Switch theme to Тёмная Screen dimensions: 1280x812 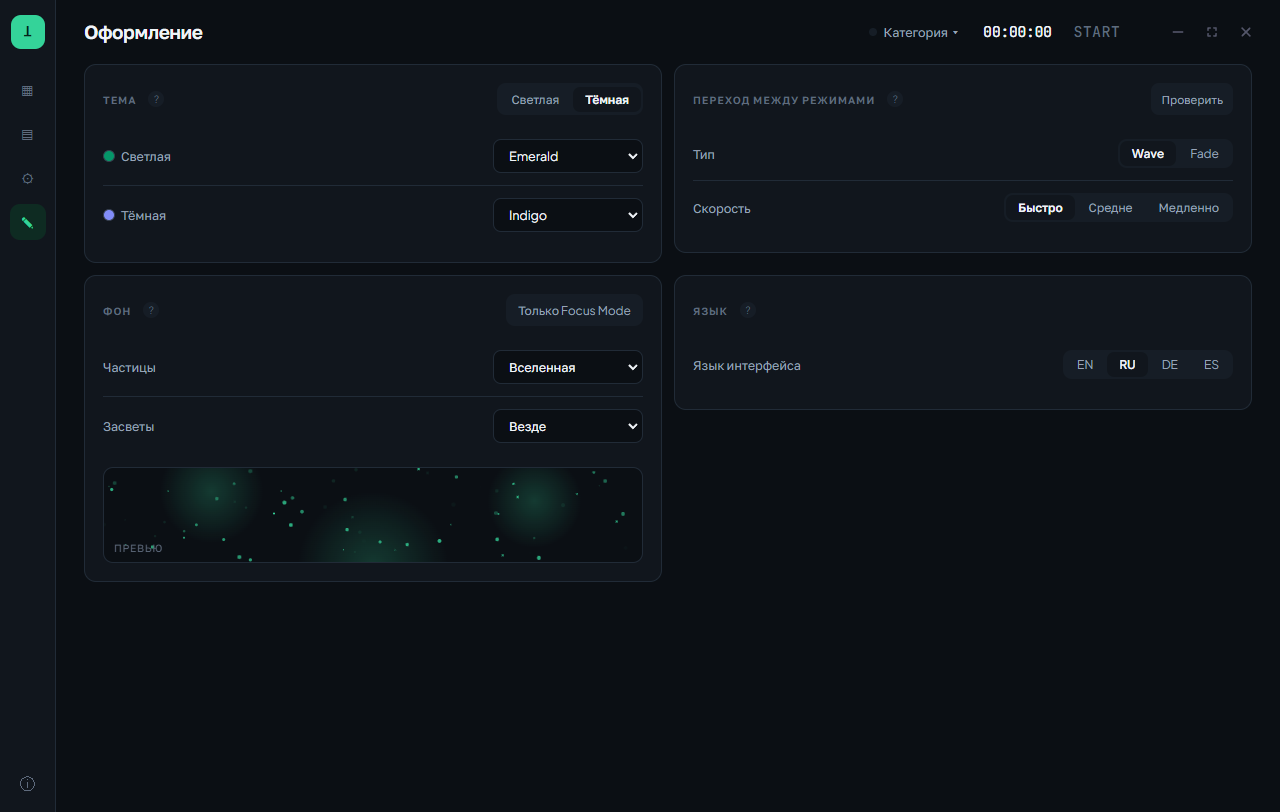pos(607,100)
